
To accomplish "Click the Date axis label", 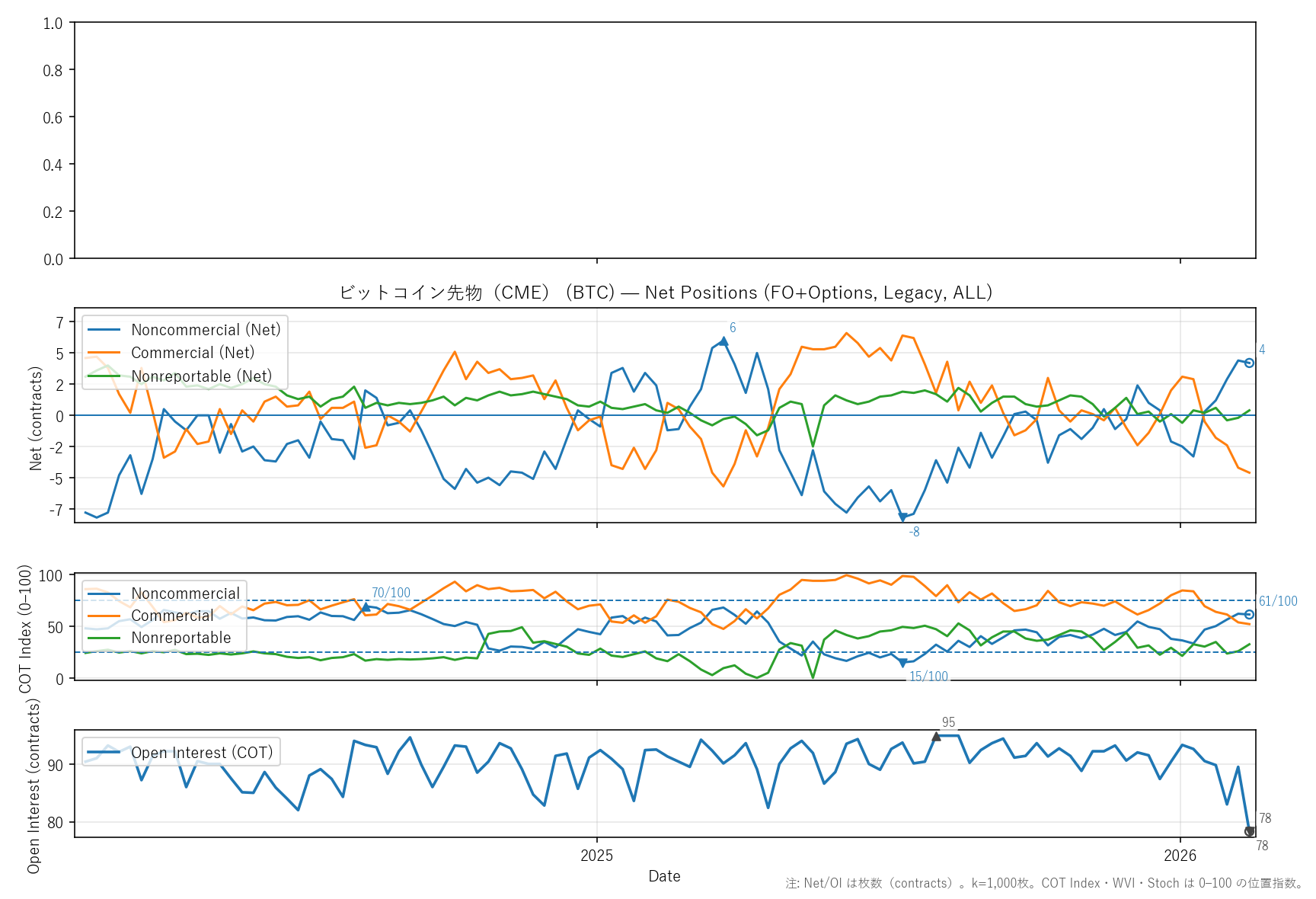I will [664, 876].
